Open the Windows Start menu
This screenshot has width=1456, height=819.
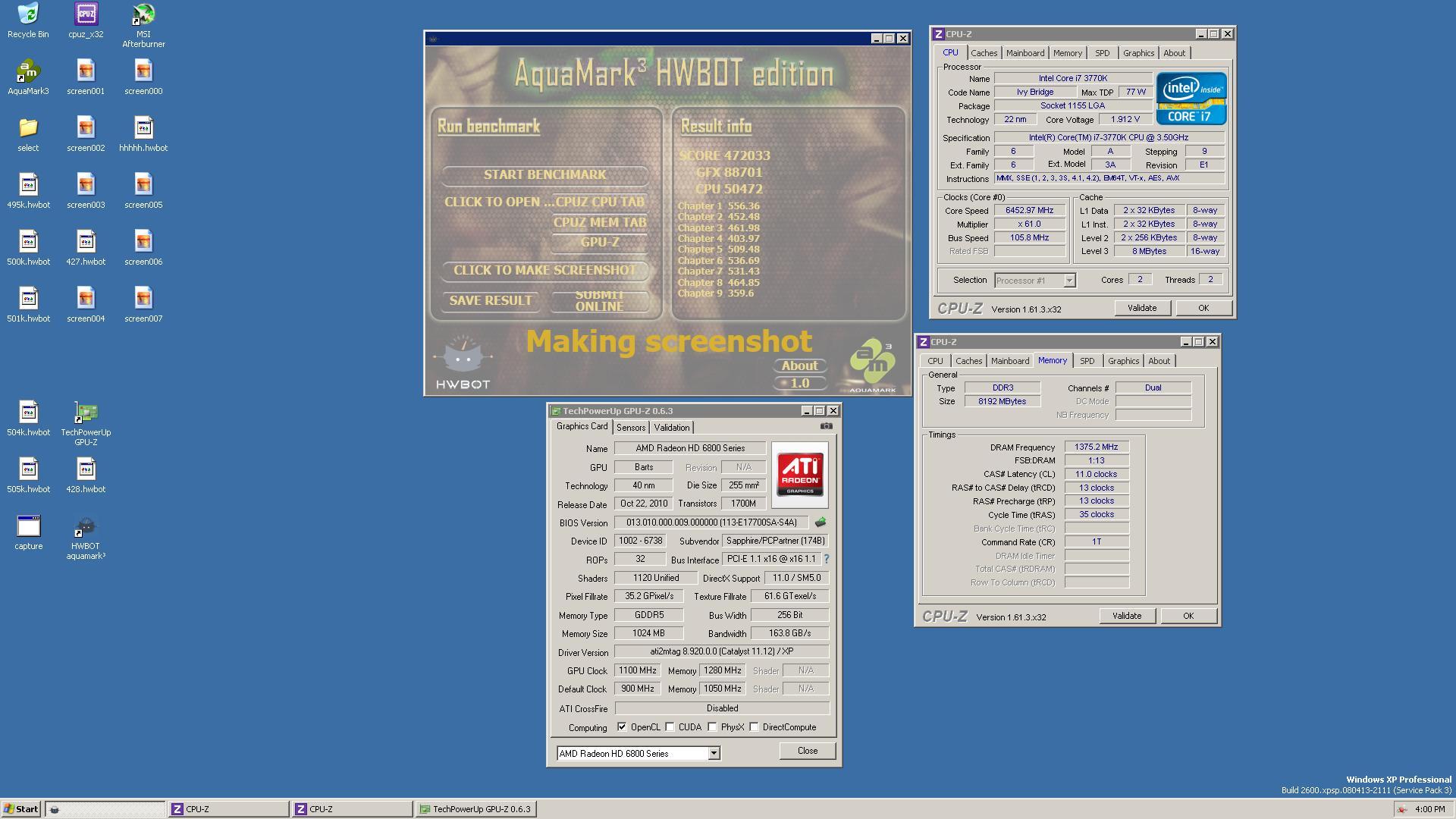[x=20, y=809]
